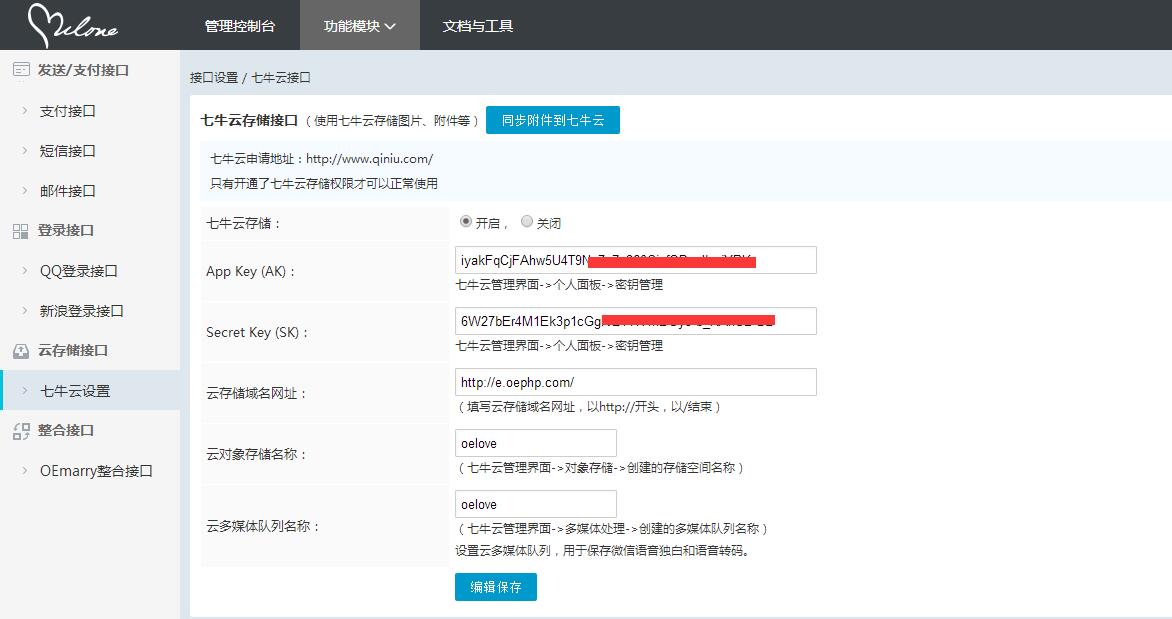Open 新浪登录接口 in the sidebar
Screen dimensions: 1172x619
pos(81,311)
